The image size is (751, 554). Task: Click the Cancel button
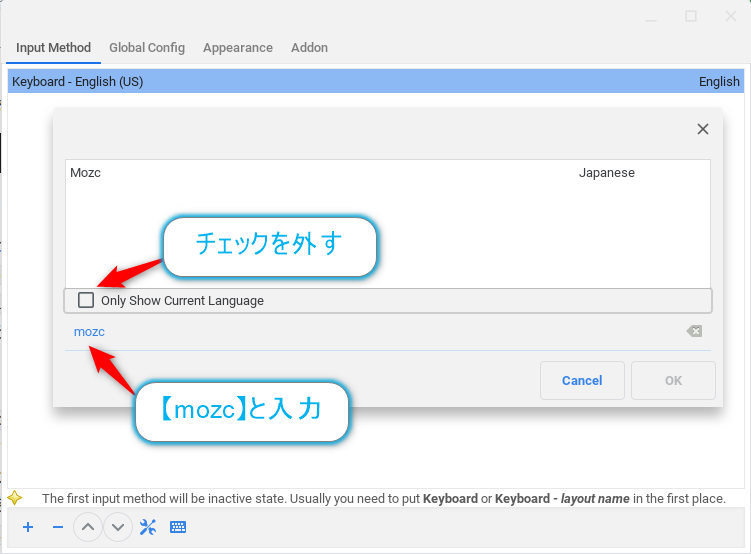[582, 380]
